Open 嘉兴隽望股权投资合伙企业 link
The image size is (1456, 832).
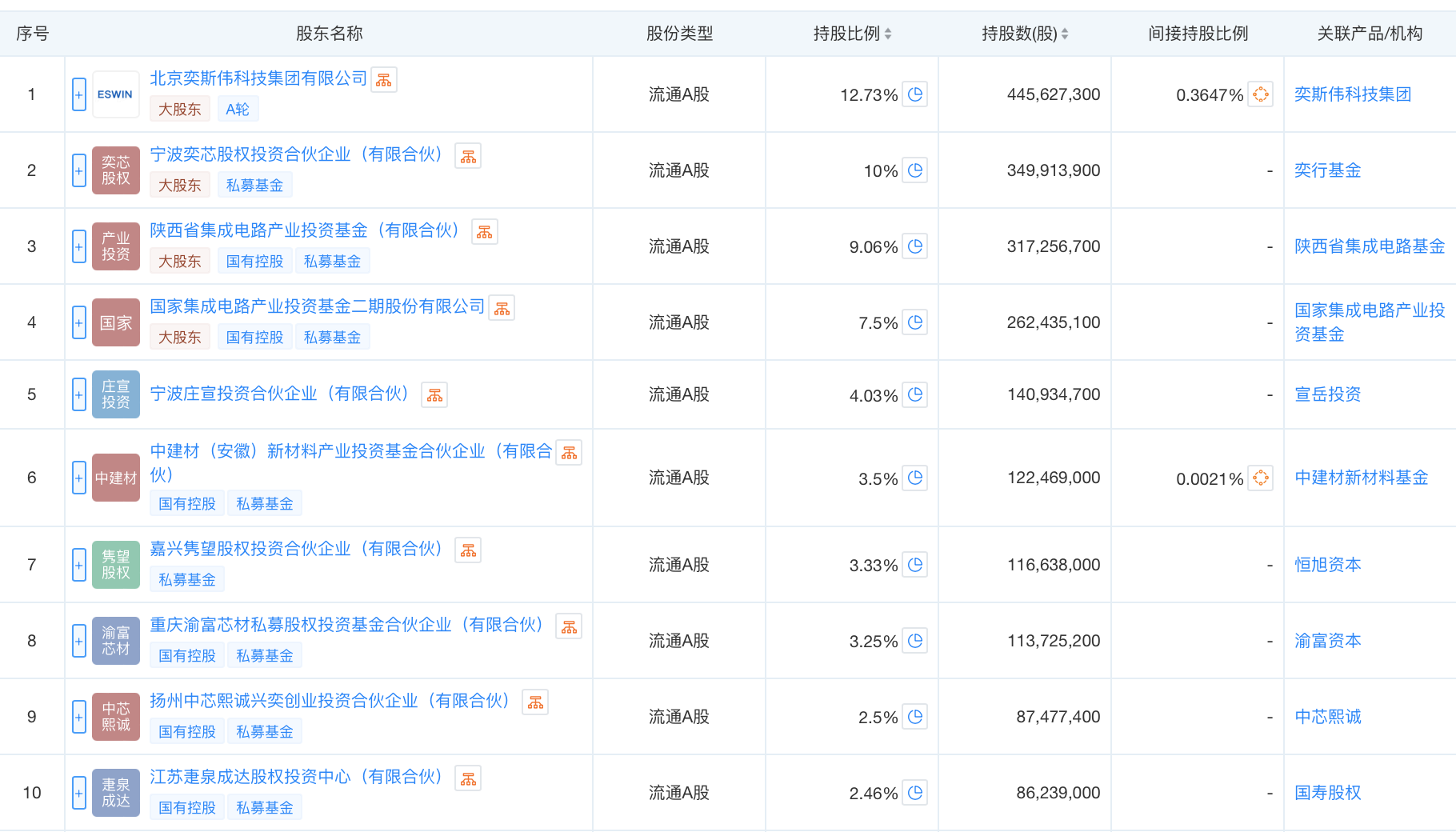pyautogui.click(x=296, y=549)
